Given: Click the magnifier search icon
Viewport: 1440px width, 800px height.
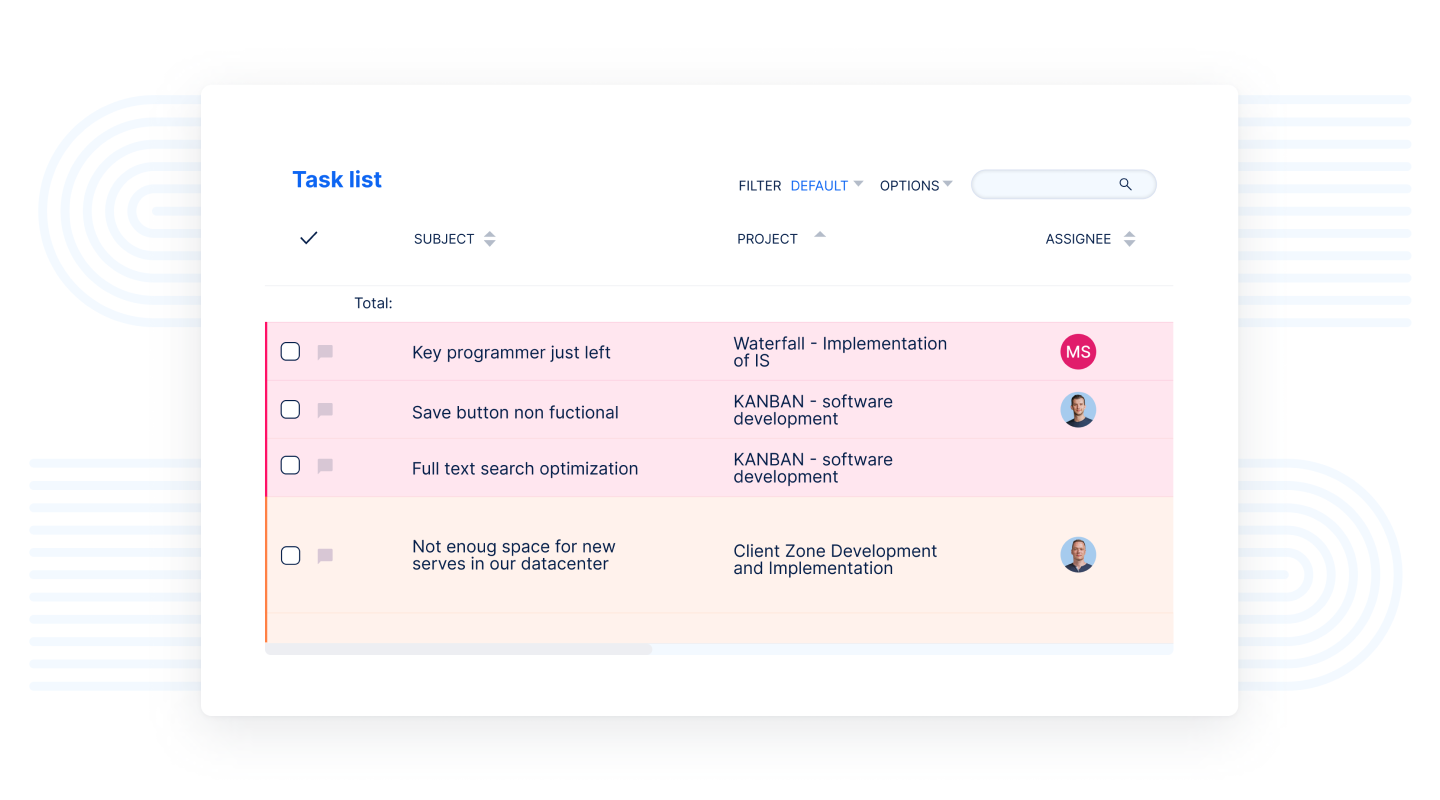Looking at the screenshot, I should click(x=1125, y=184).
